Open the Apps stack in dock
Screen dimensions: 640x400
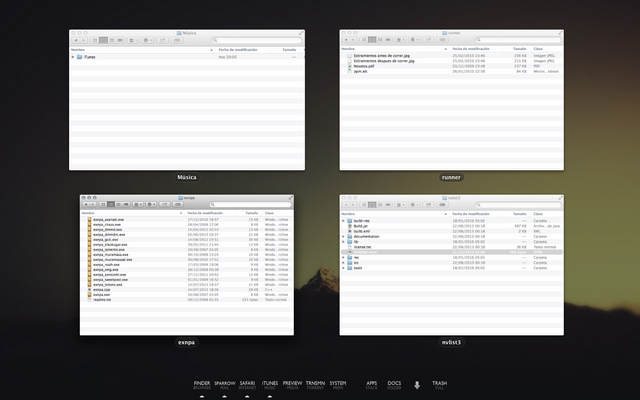pos(372,384)
